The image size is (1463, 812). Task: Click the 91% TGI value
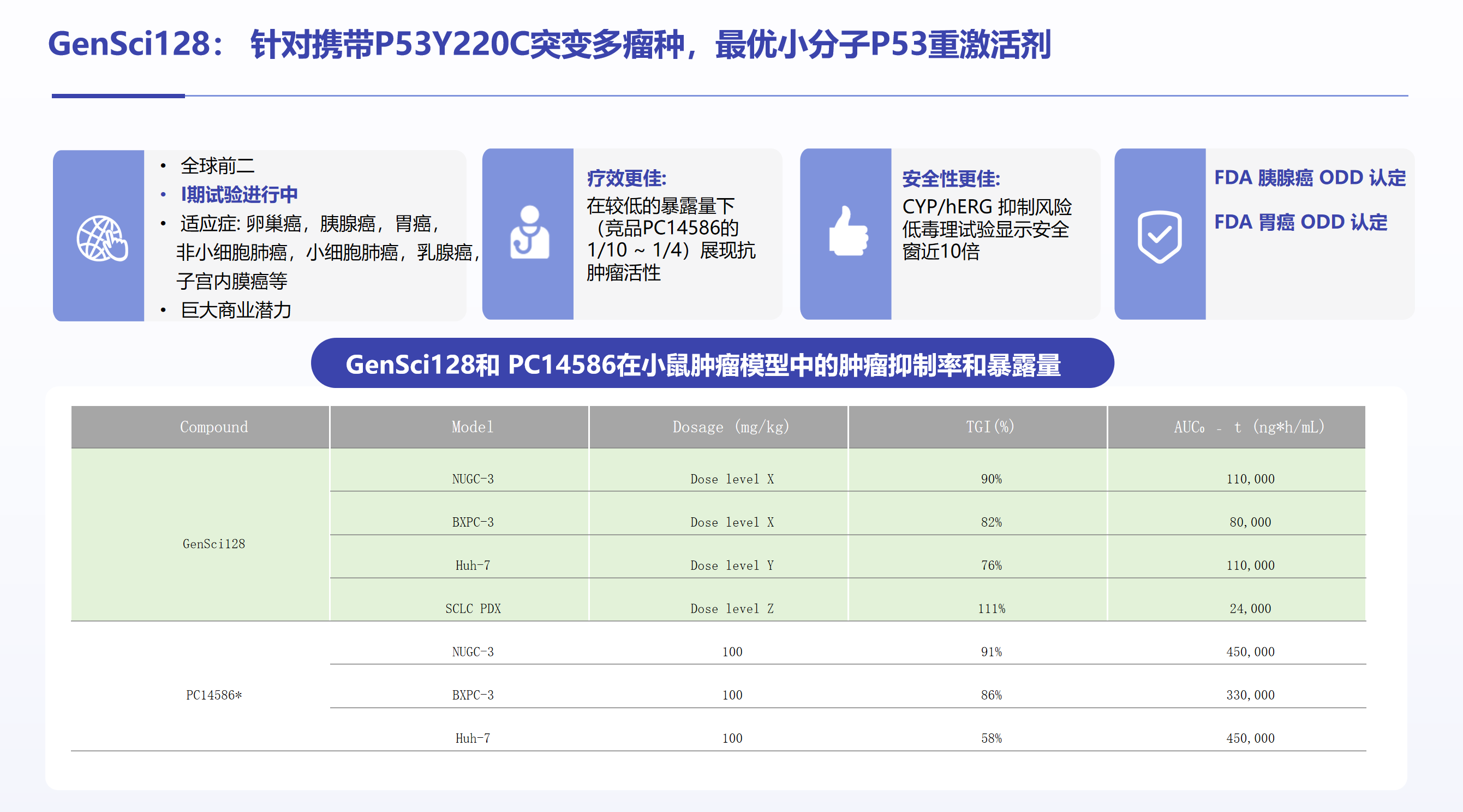[992, 652]
